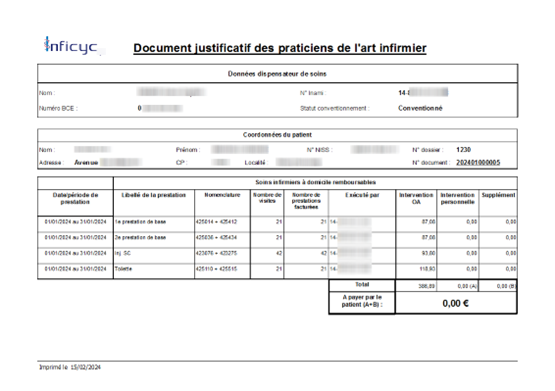Image resolution: width=555 pixels, height=391 pixels.
Task: Click the visit count 42 in Inj. SC row
Action: coord(279,253)
